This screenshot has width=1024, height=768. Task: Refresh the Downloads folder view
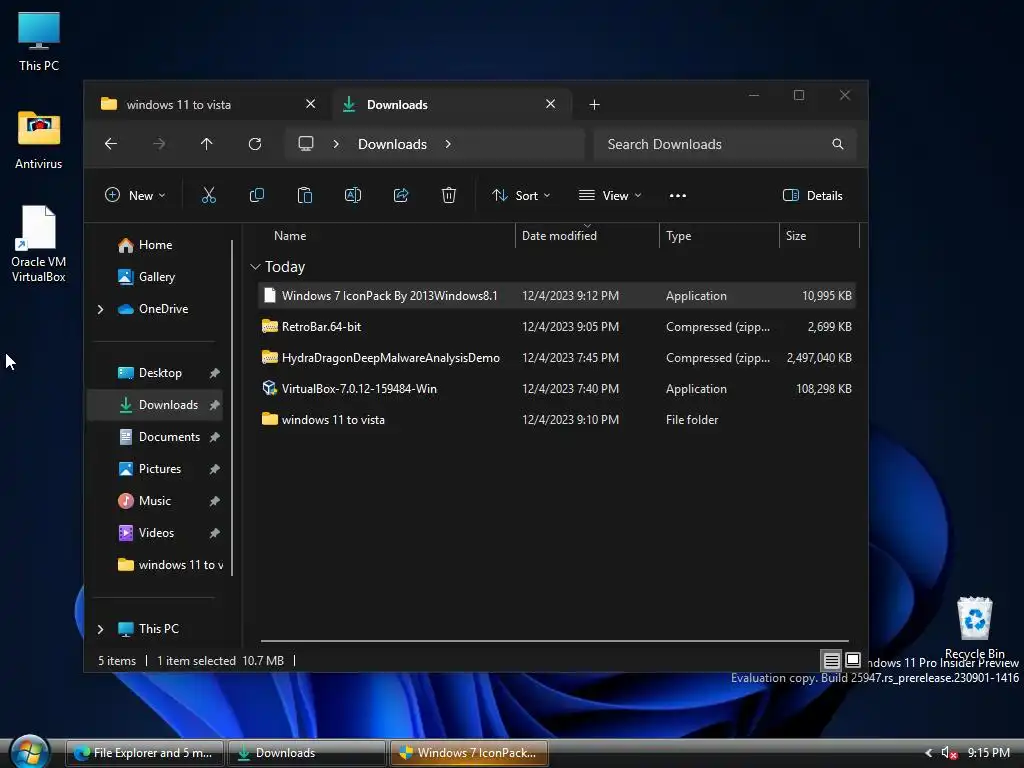click(255, 144)
